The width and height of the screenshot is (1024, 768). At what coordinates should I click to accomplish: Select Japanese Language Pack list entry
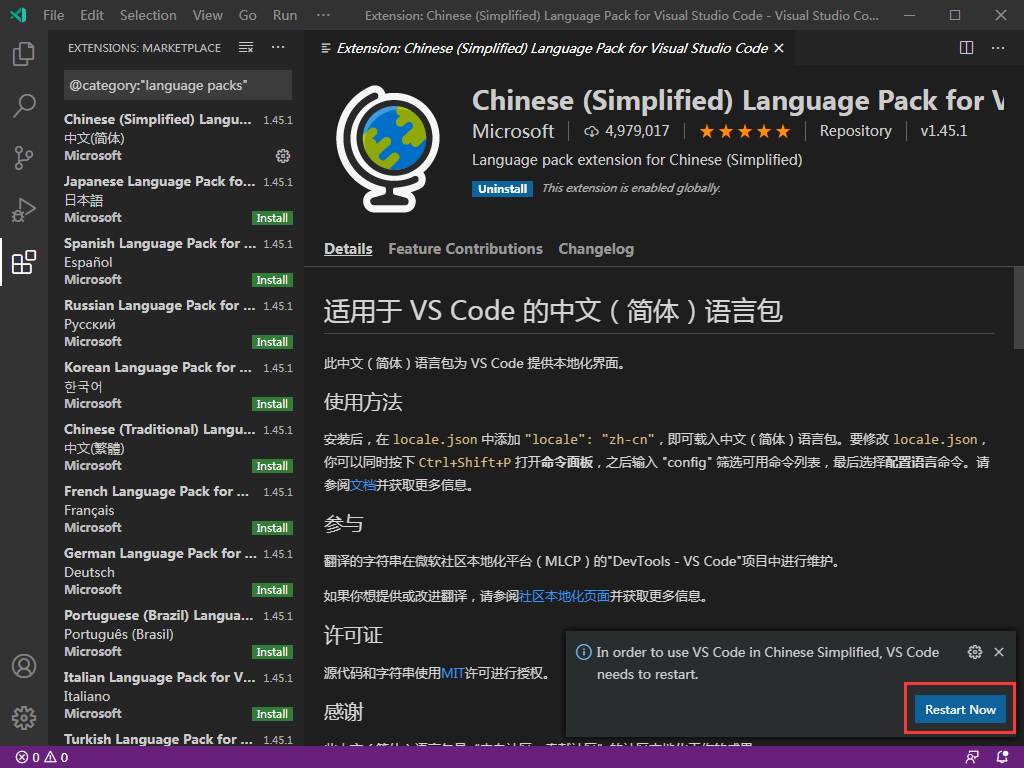[178, 199]
